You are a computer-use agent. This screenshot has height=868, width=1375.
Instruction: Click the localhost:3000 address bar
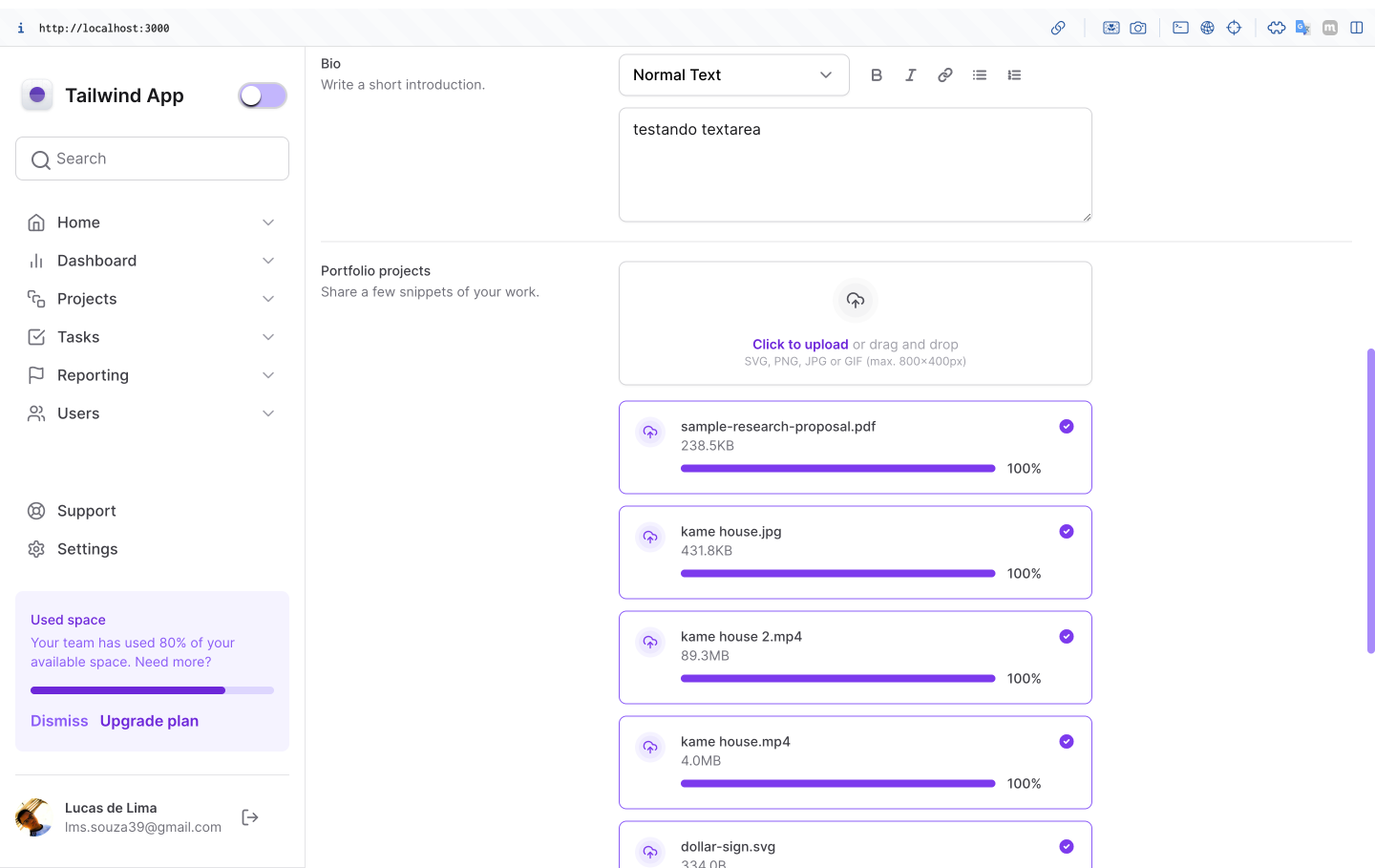(104, 28)
